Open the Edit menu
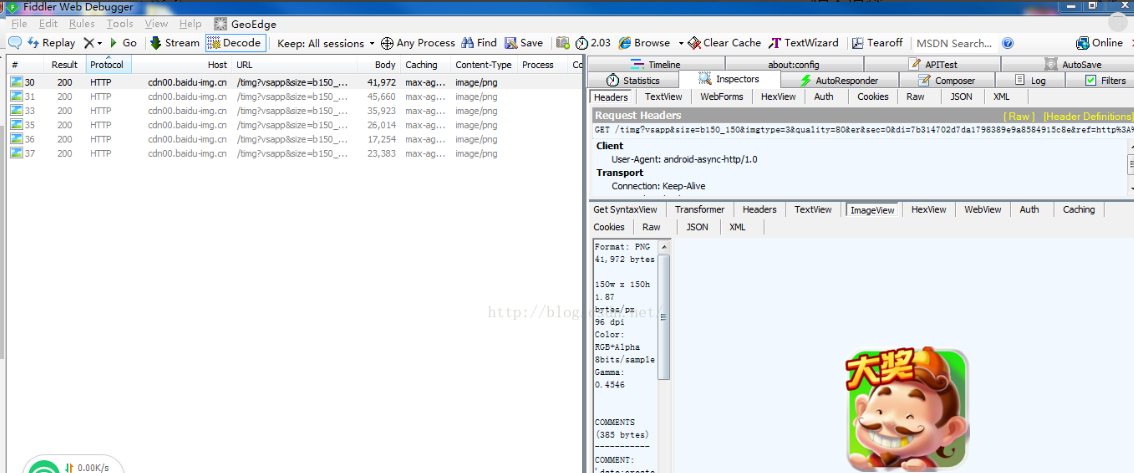 (48, 24)
